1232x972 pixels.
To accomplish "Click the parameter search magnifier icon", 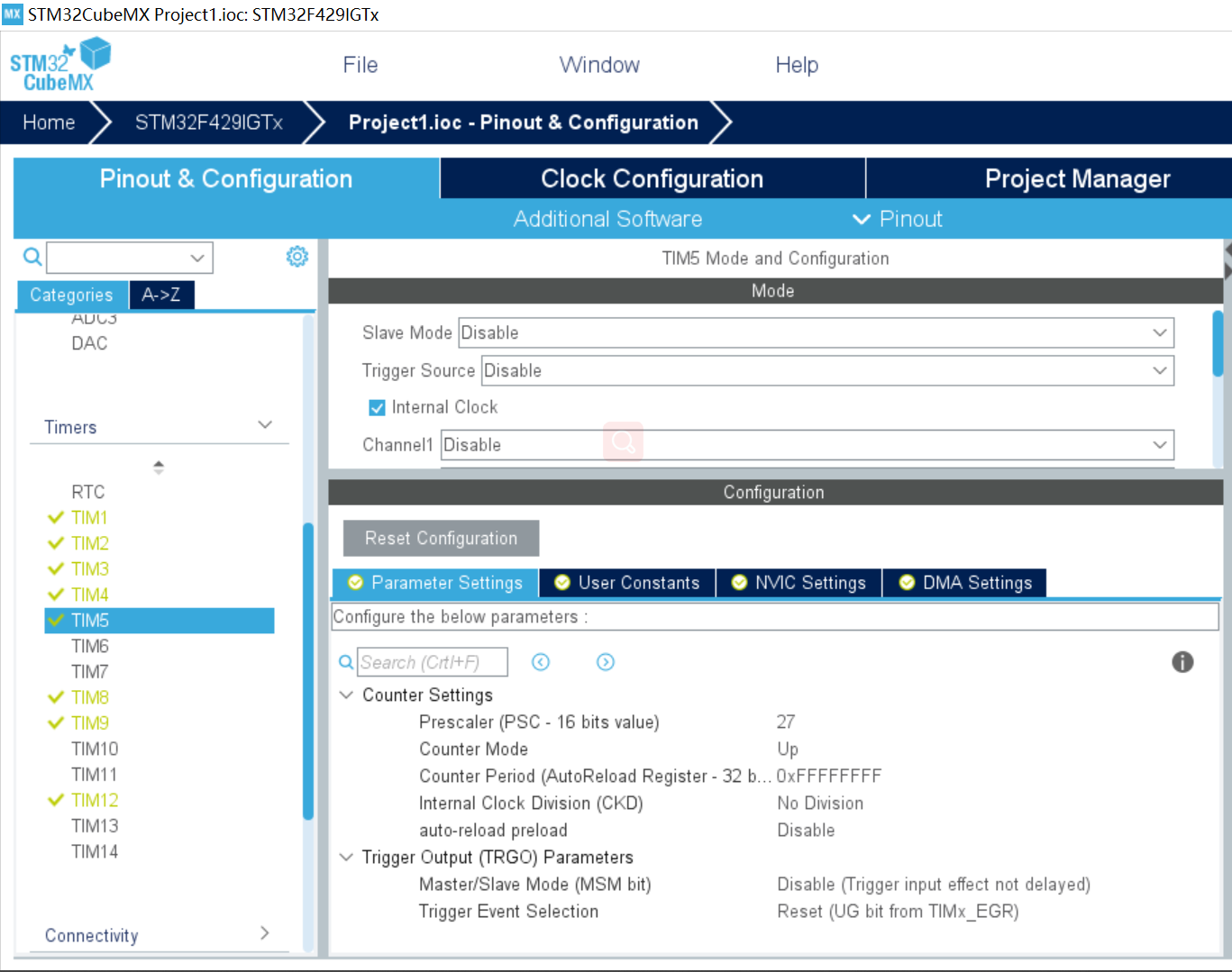I will (346, 662).
